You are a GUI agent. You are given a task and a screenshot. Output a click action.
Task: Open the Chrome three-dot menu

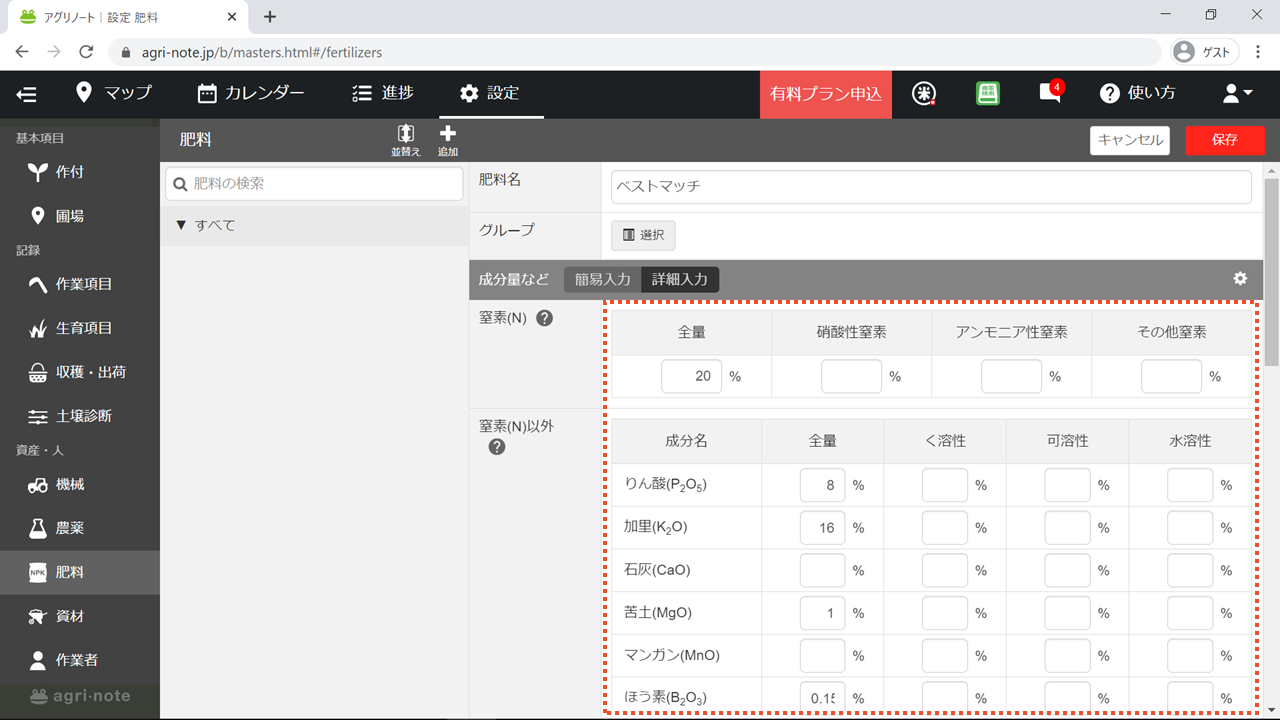pos(1258,52)
